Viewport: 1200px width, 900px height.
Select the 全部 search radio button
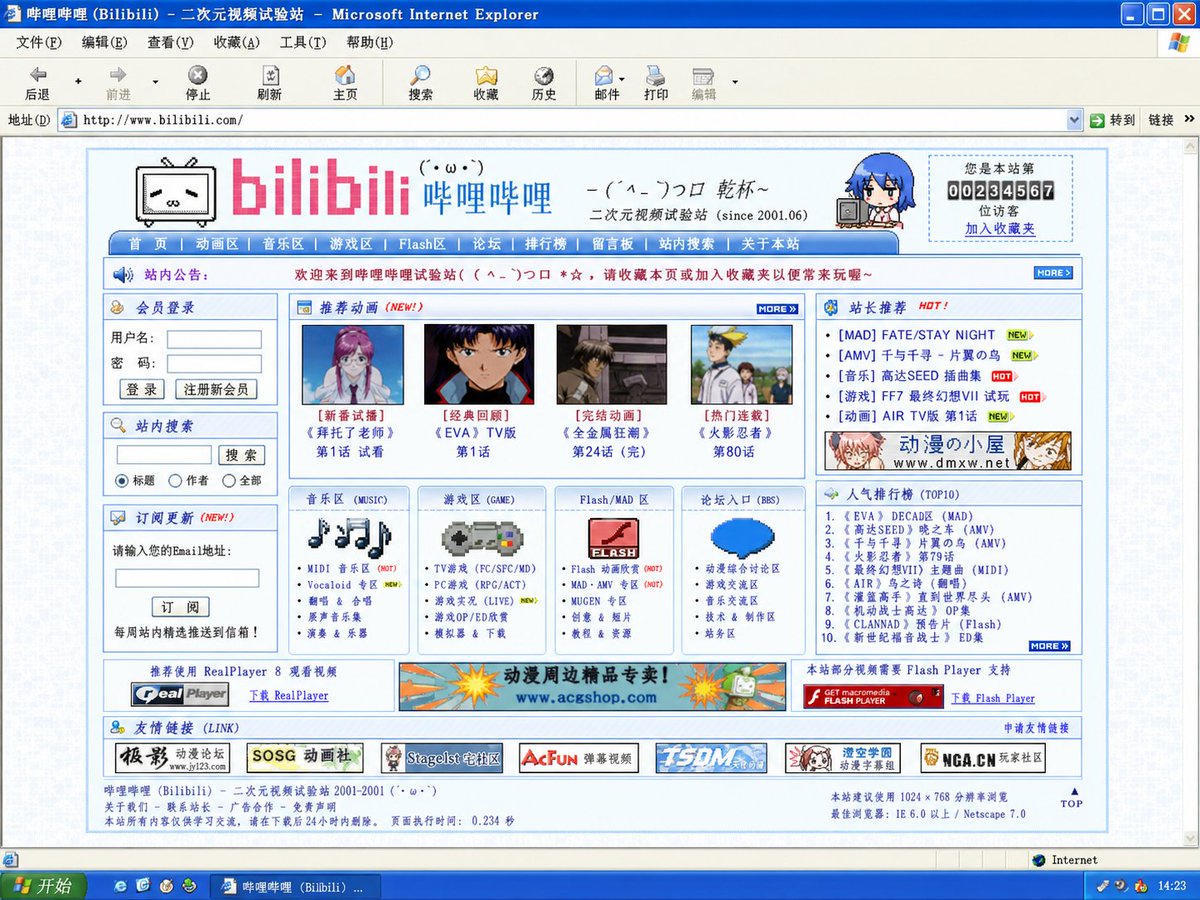(x=229, y=481)
